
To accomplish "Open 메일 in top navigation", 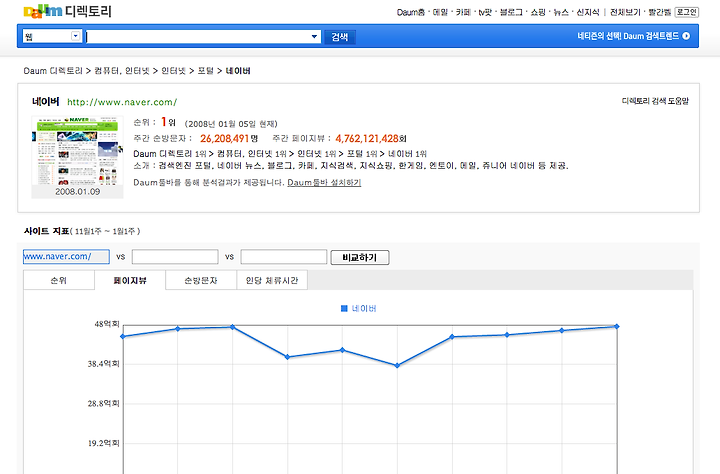I will [440, 12].
